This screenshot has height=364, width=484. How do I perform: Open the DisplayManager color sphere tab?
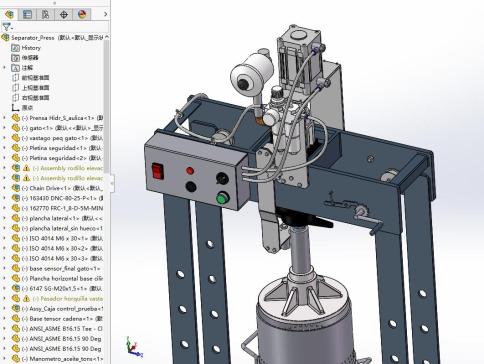point(82,14)
